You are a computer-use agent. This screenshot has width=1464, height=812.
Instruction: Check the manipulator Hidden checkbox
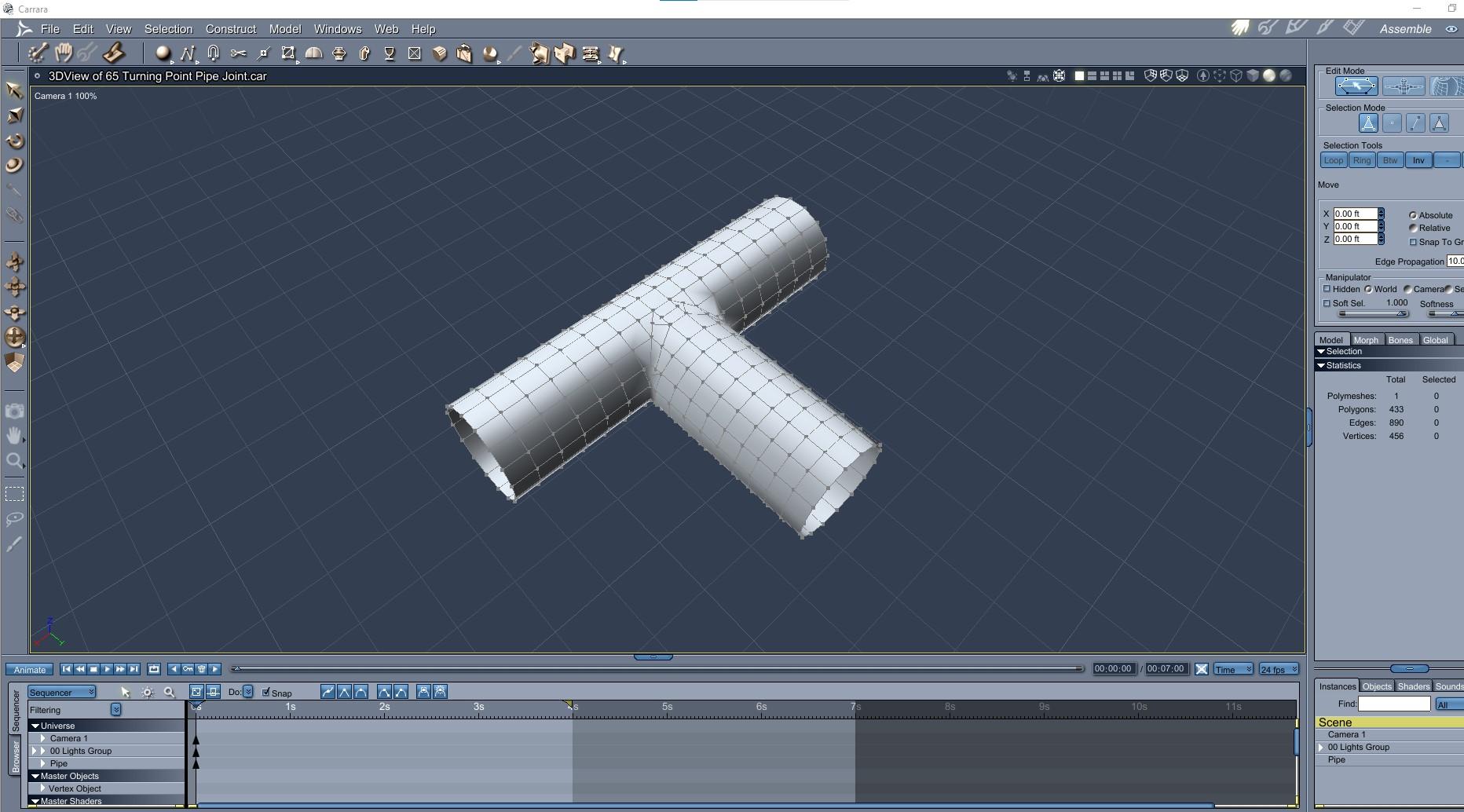click(1327, 289)
